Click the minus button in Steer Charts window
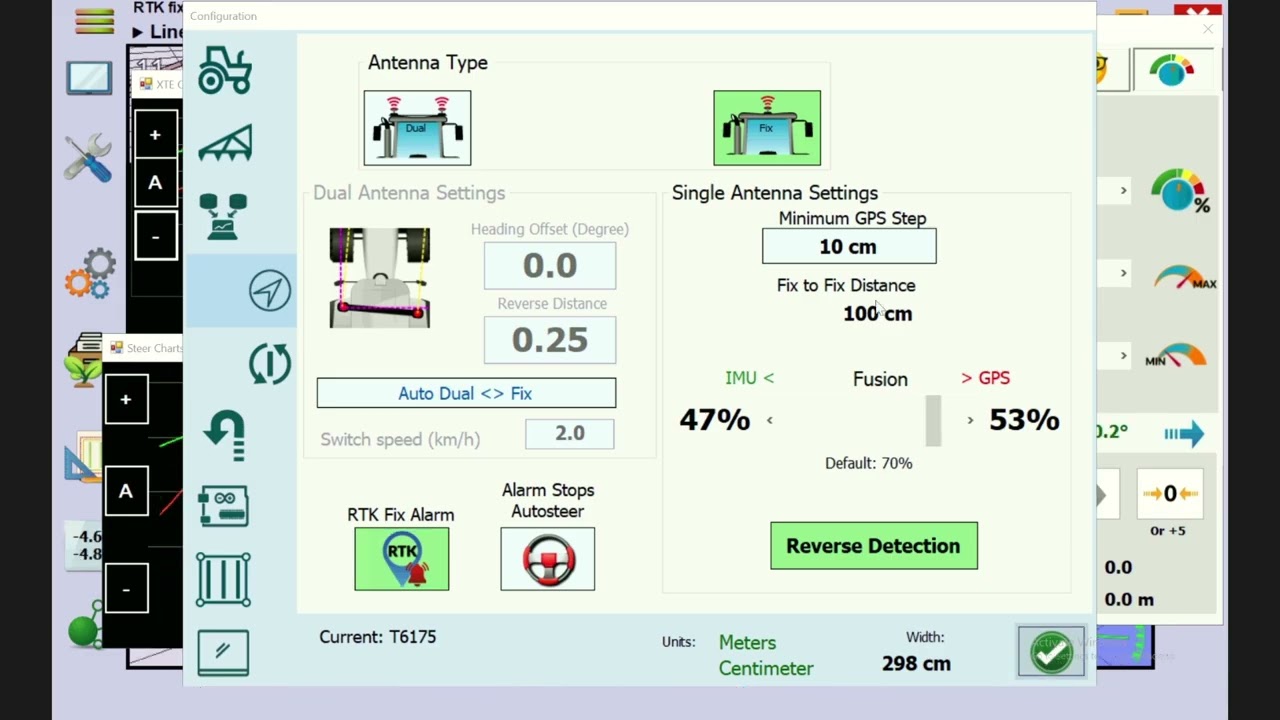1280x720 pixels. click(x=126, y=589)
